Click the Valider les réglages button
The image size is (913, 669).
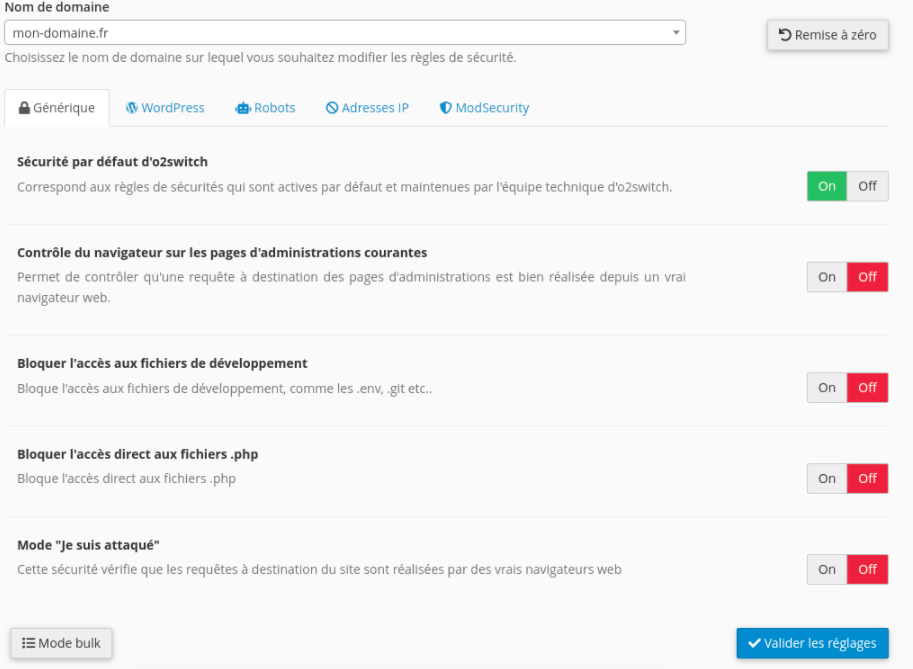(x=812, y=643)
